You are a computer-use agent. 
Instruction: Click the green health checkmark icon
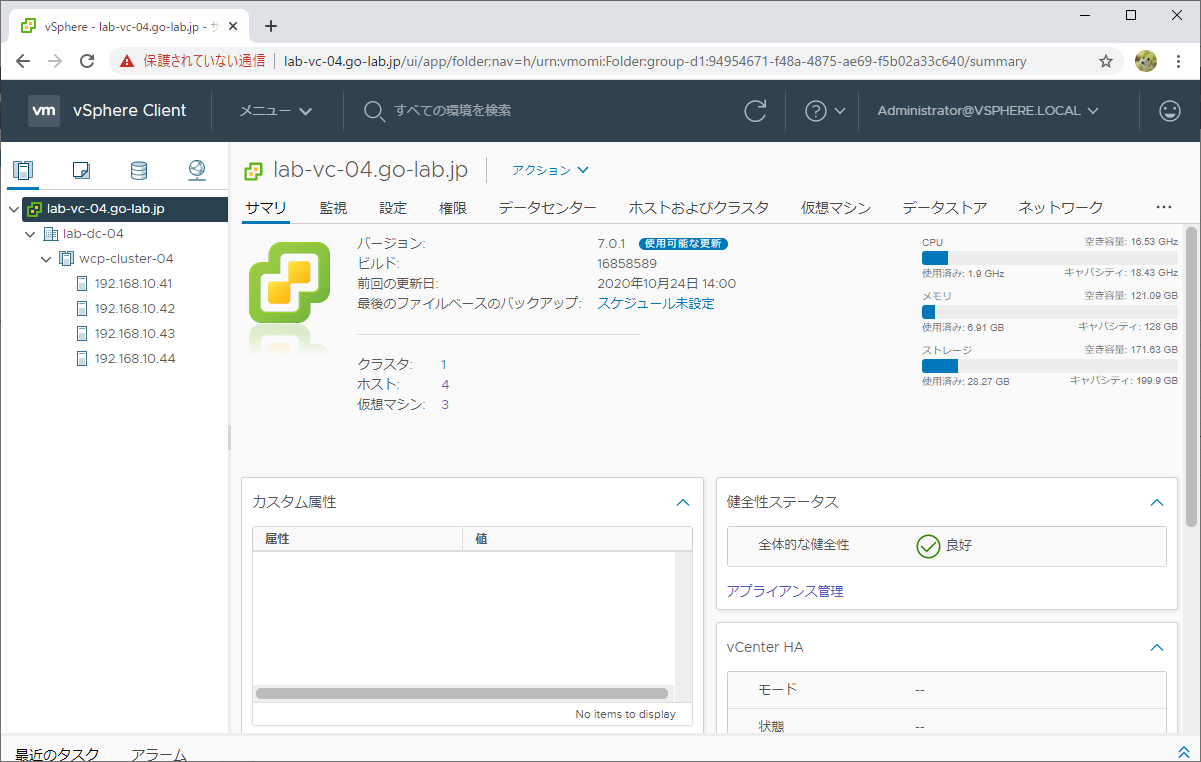coord(928,546)
